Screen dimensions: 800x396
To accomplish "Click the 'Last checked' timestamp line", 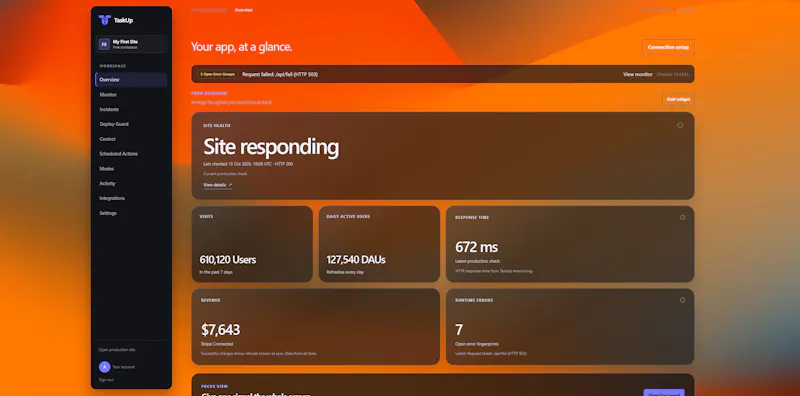I will [248, 164].
